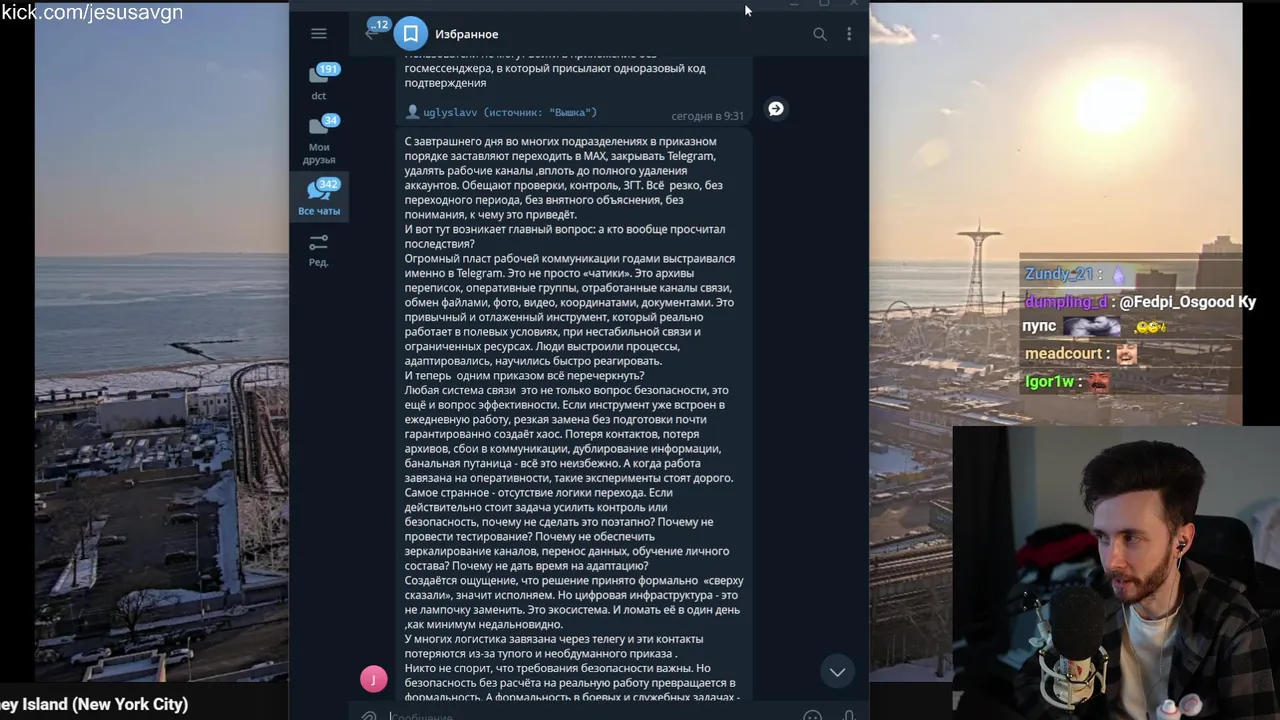This screenshot has height=720, width=1280.
Task: Select the Все чаты folder
Action: [319, 197]
